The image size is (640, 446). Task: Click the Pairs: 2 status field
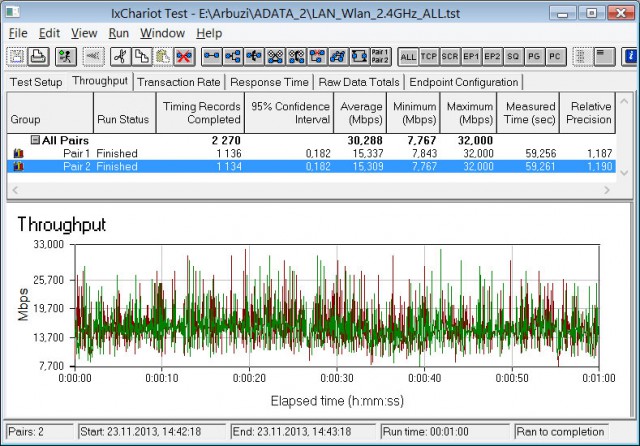pos(40,432)
